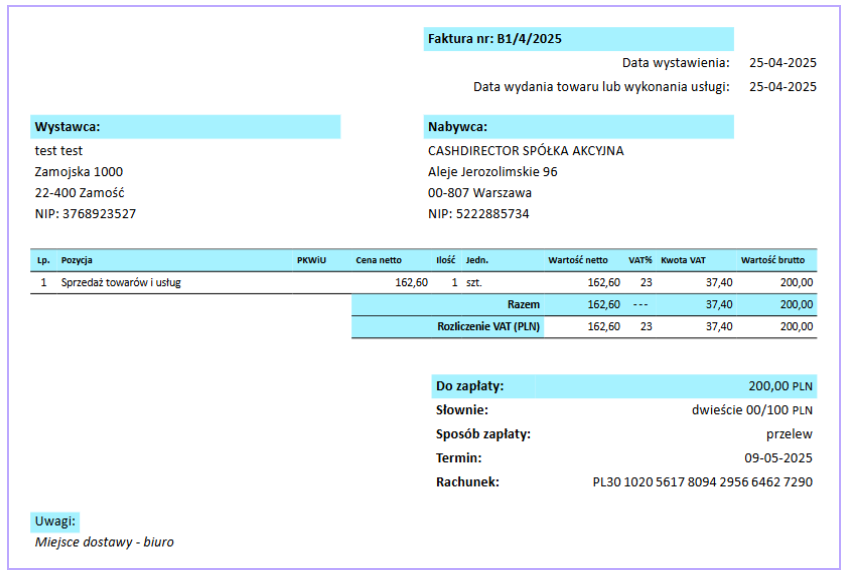The image size is (850, 577).
Task: Click the address line "Zamojska 1000"
Action: pos(79,172)
